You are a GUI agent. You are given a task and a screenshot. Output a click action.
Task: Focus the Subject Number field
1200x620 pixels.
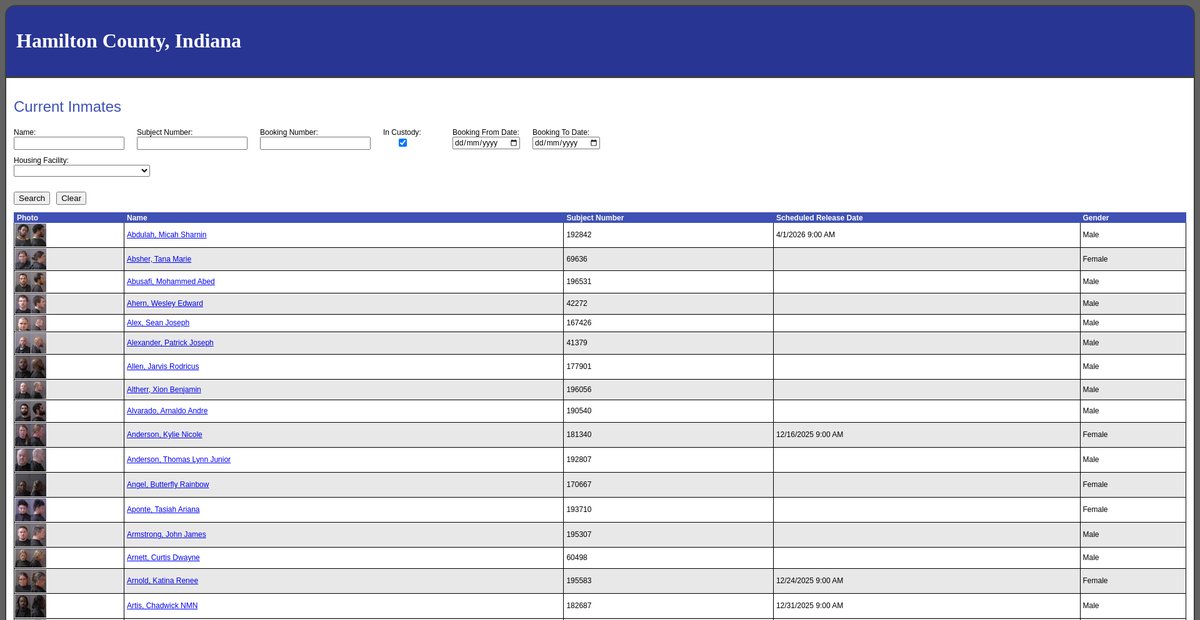(192, 143)
